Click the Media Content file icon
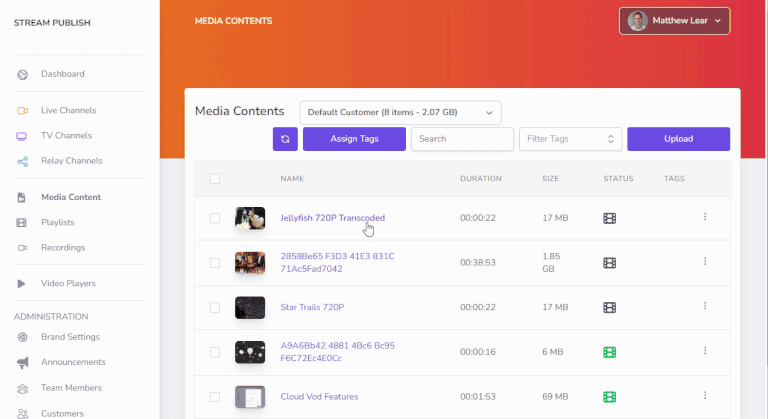 22,197
